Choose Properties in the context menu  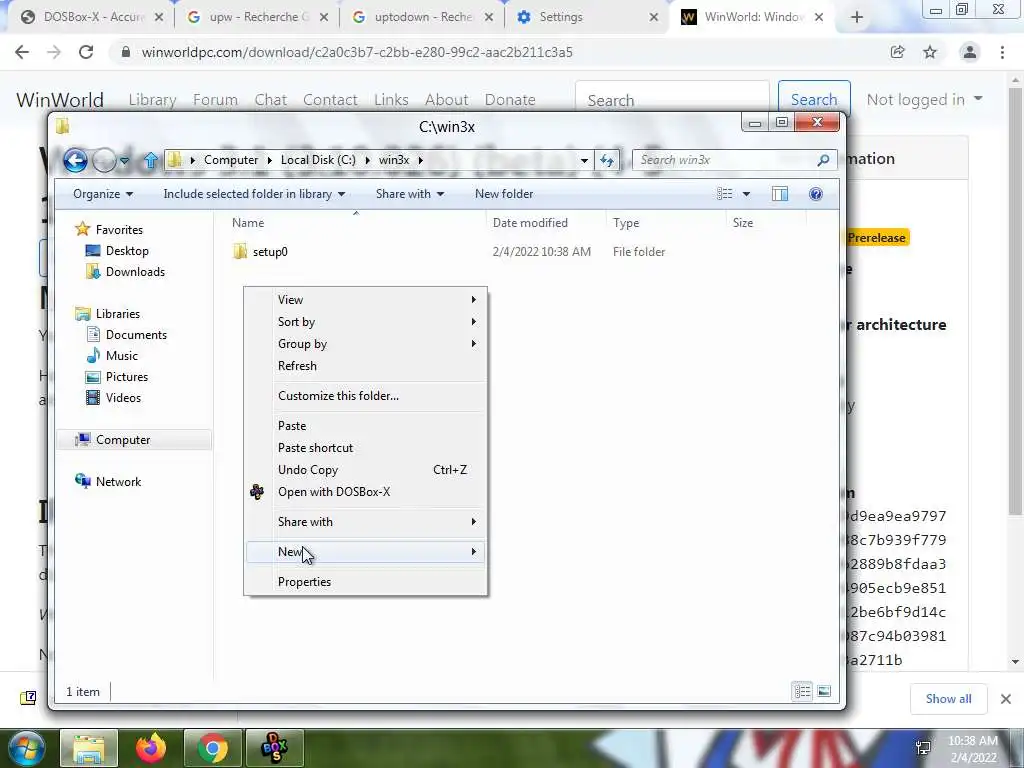(366, 582)
